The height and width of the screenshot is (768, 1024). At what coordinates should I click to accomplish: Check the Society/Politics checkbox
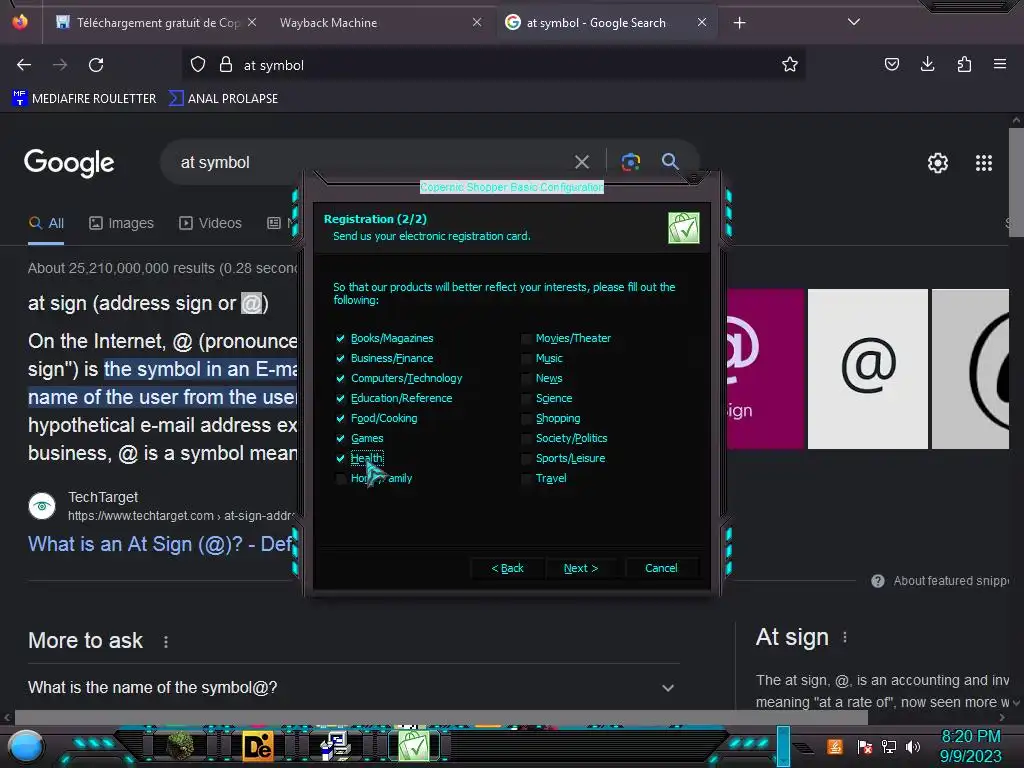click(526, 438)
